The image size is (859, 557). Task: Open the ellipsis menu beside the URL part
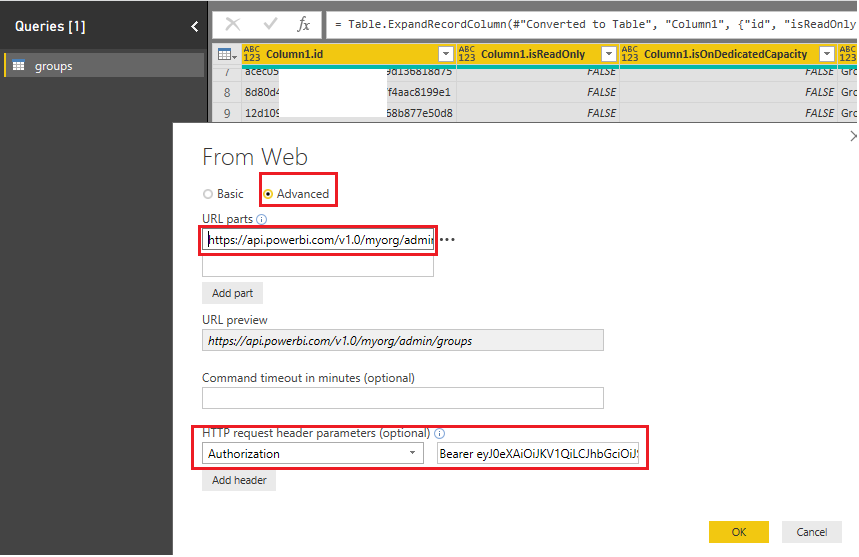click(447, 239)
